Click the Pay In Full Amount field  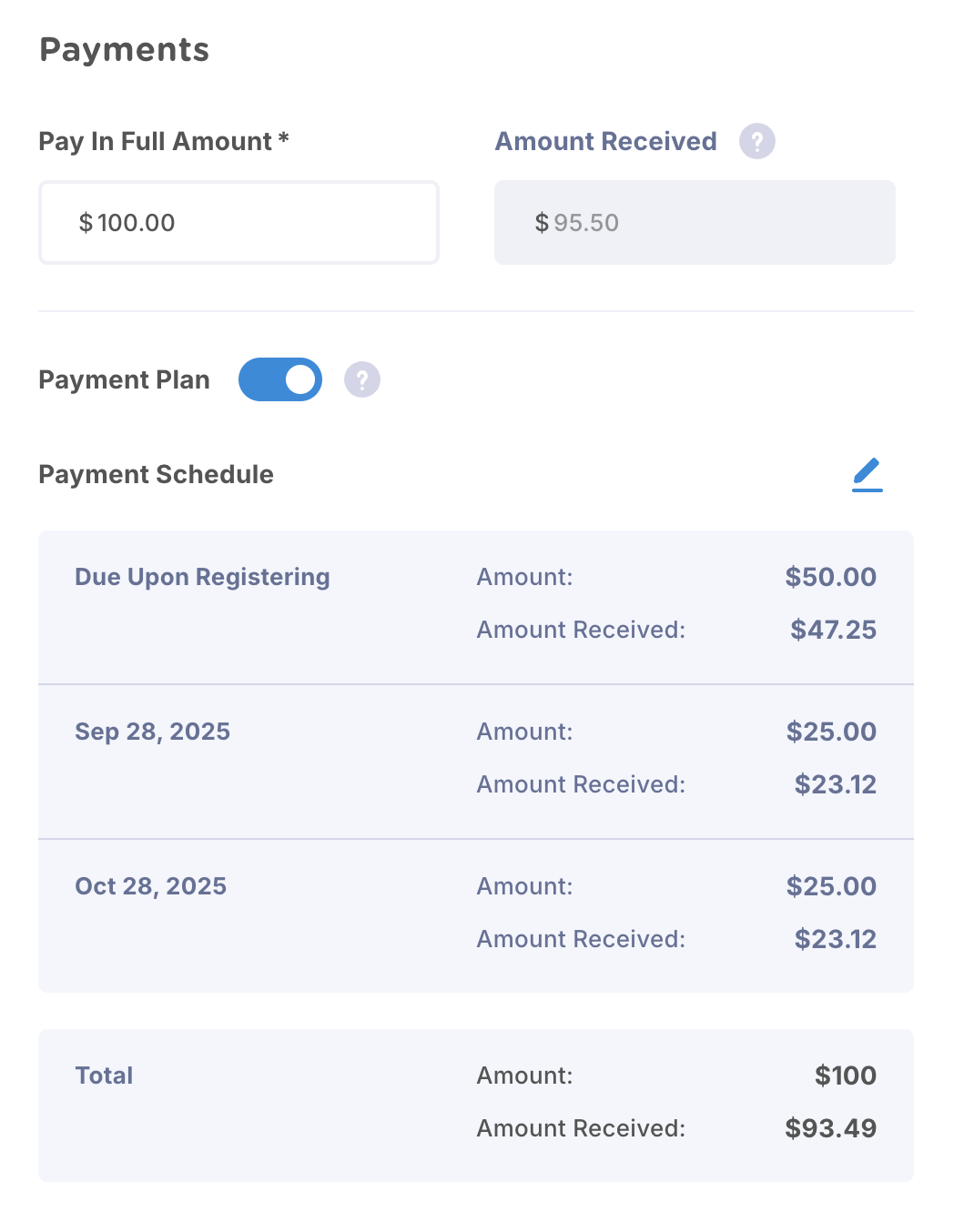click(238, 223)
